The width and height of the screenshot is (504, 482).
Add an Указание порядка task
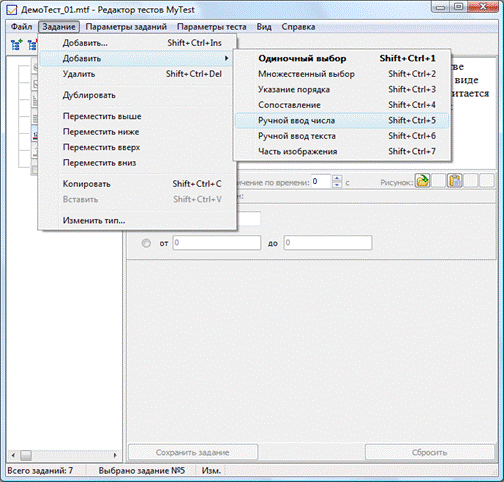pos(342,89)
